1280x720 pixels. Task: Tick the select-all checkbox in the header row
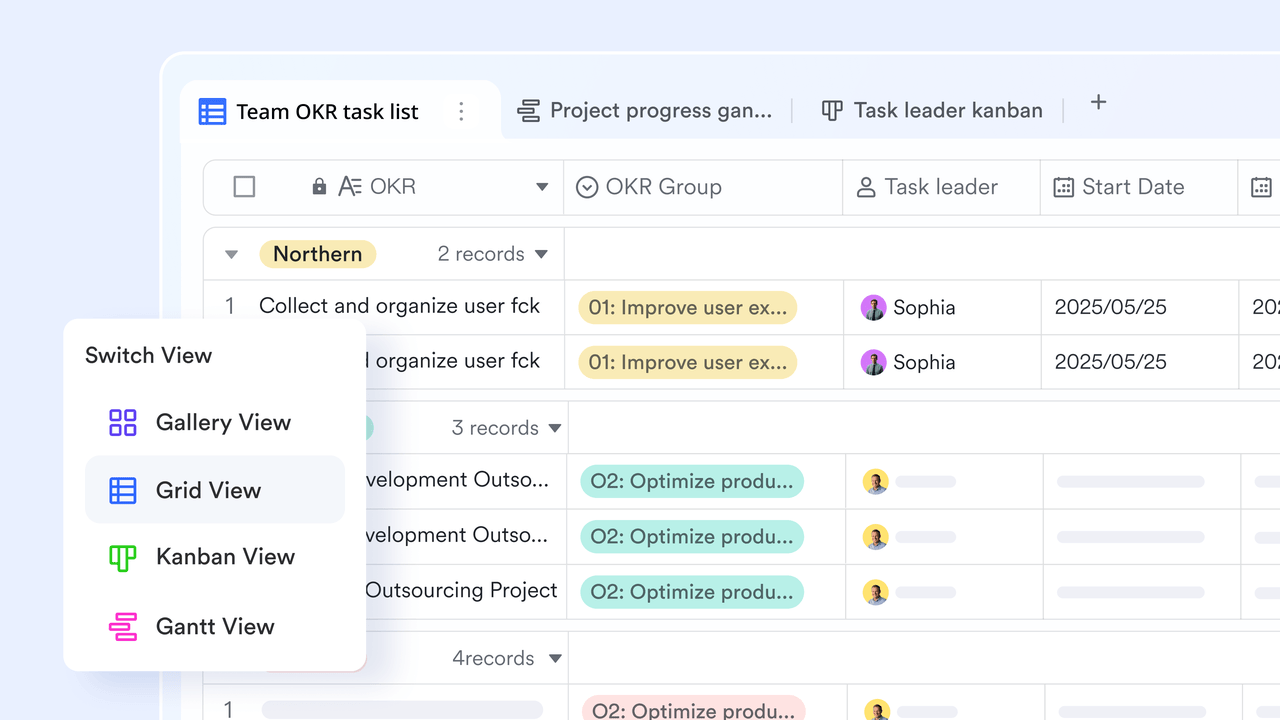click(244, 187)
